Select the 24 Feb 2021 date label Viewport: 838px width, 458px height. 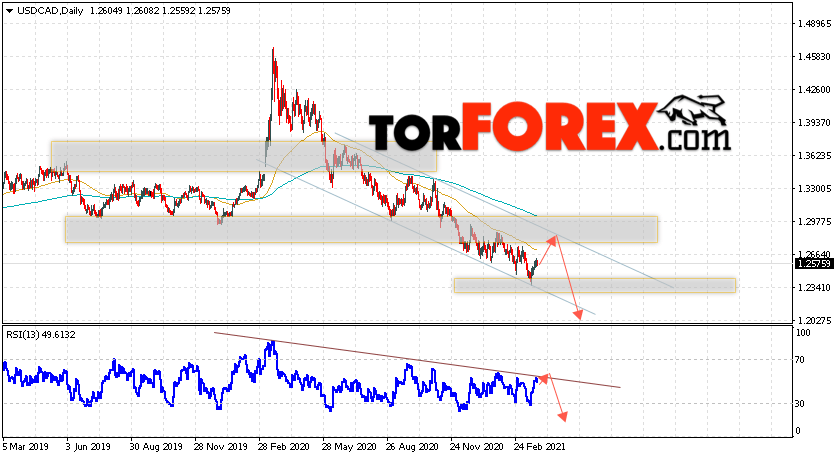click(540, 446)
